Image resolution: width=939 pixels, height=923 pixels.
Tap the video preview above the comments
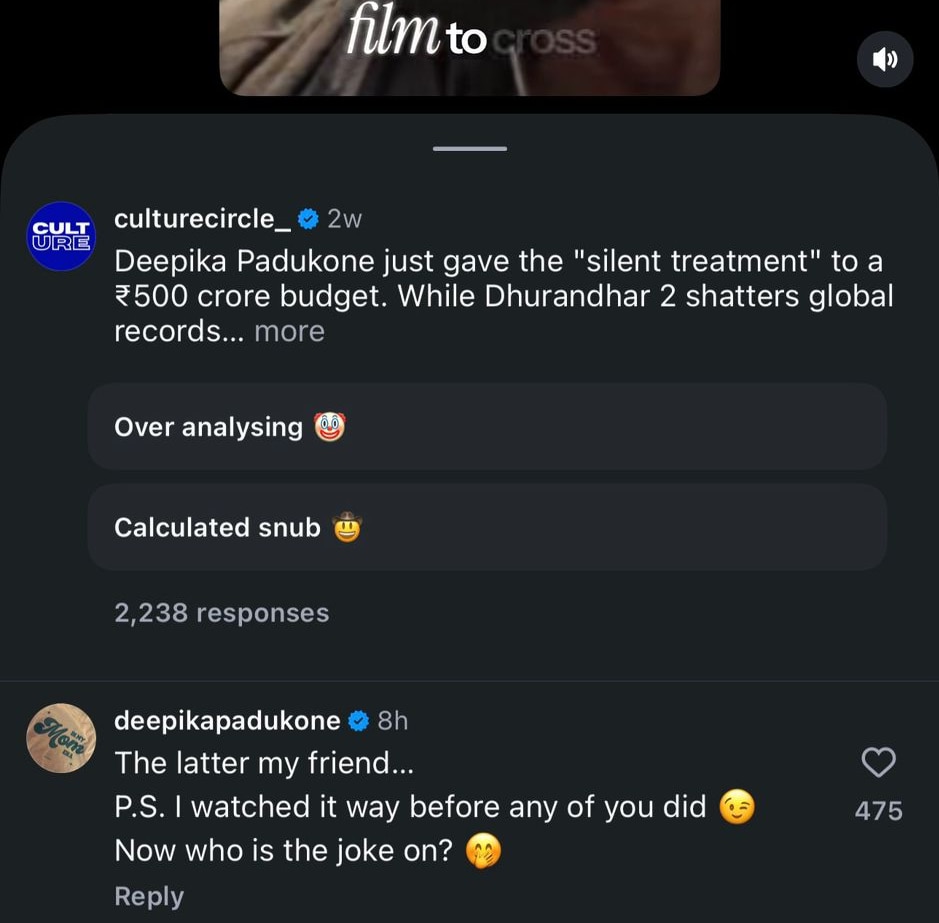(469, 47)
